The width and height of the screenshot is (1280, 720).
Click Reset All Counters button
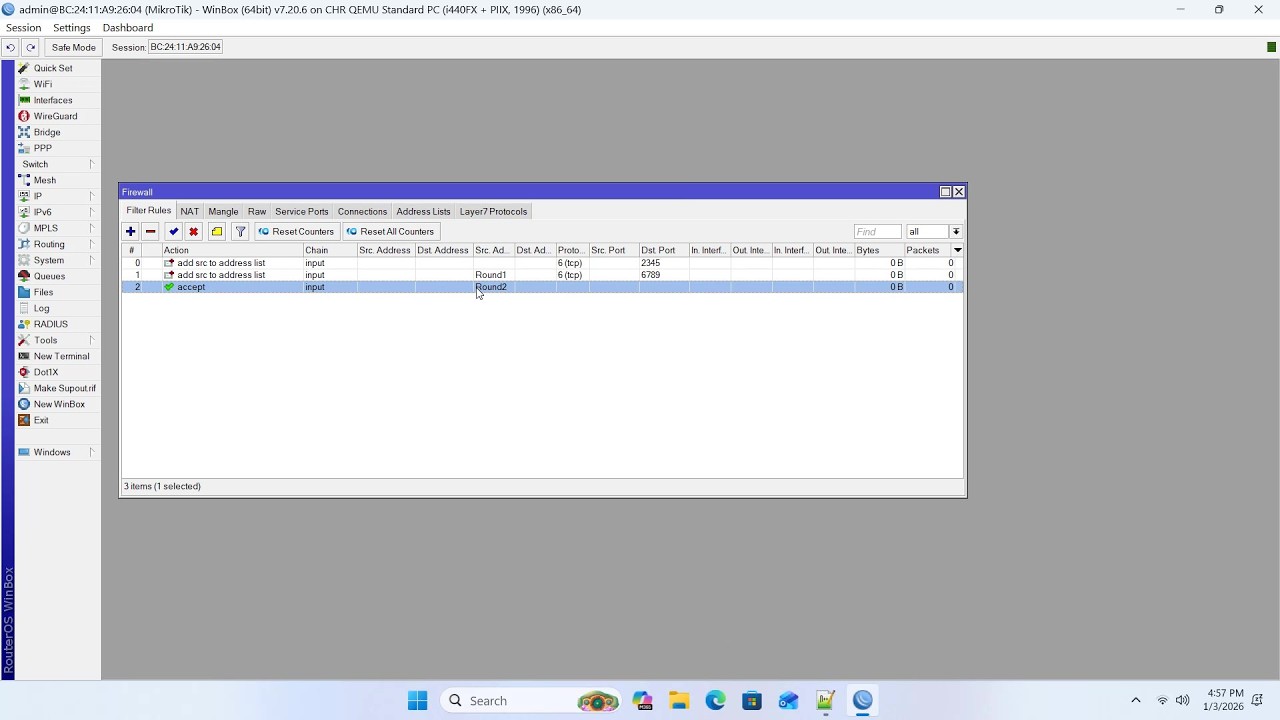click(390, 231)
